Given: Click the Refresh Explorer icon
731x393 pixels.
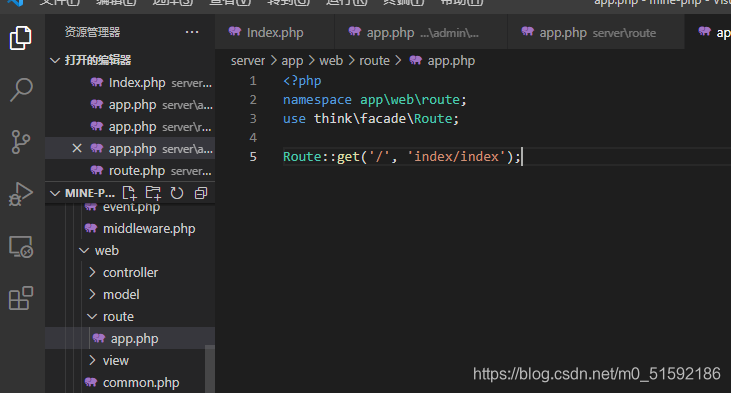Looking at the screenshot, I should coord(177,193).
